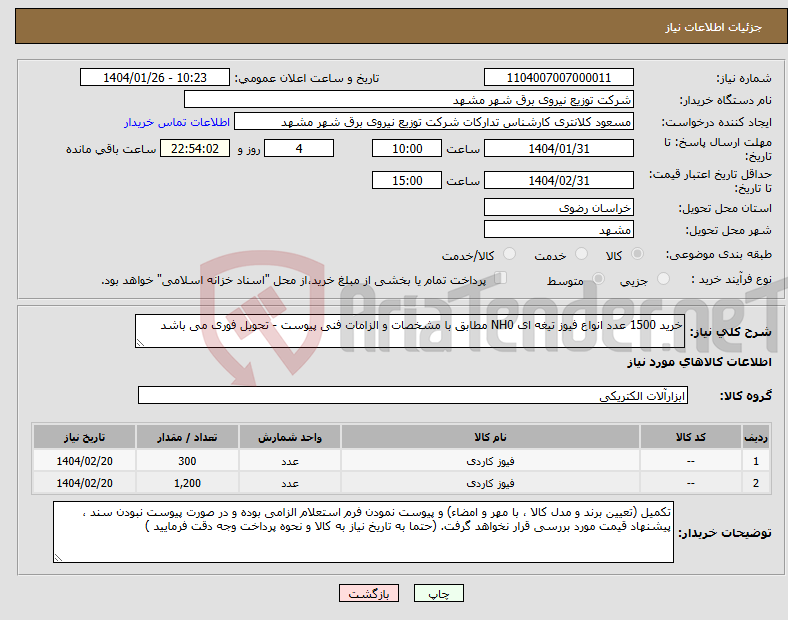Click the deadline time field 10:00
Screen dimensions: 788x620
pos(407,148)
